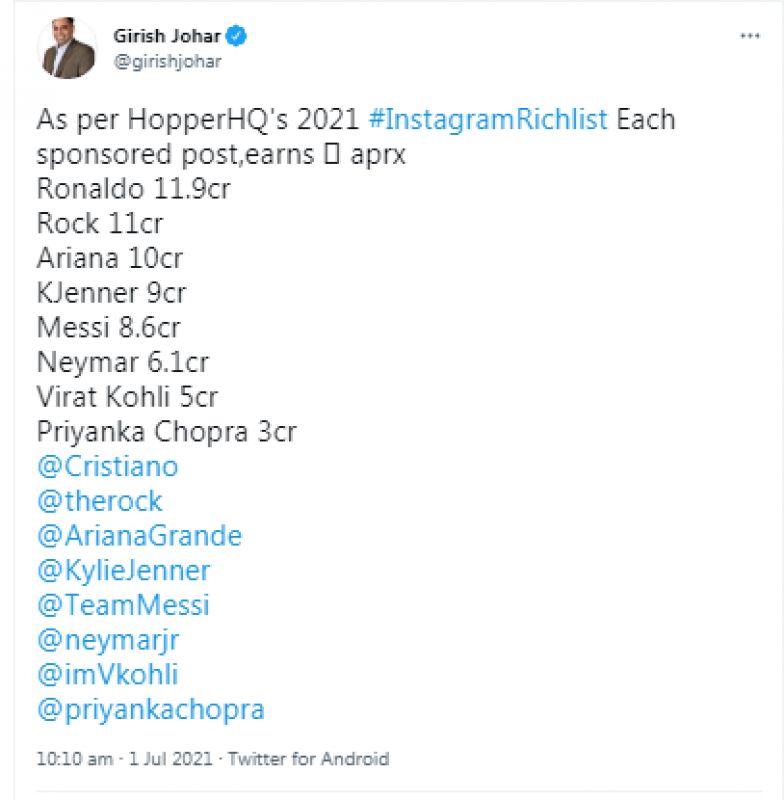This screenshot has width=784, height=800.
Task: Click Girish Johar's profile picture
Action: 69,48
